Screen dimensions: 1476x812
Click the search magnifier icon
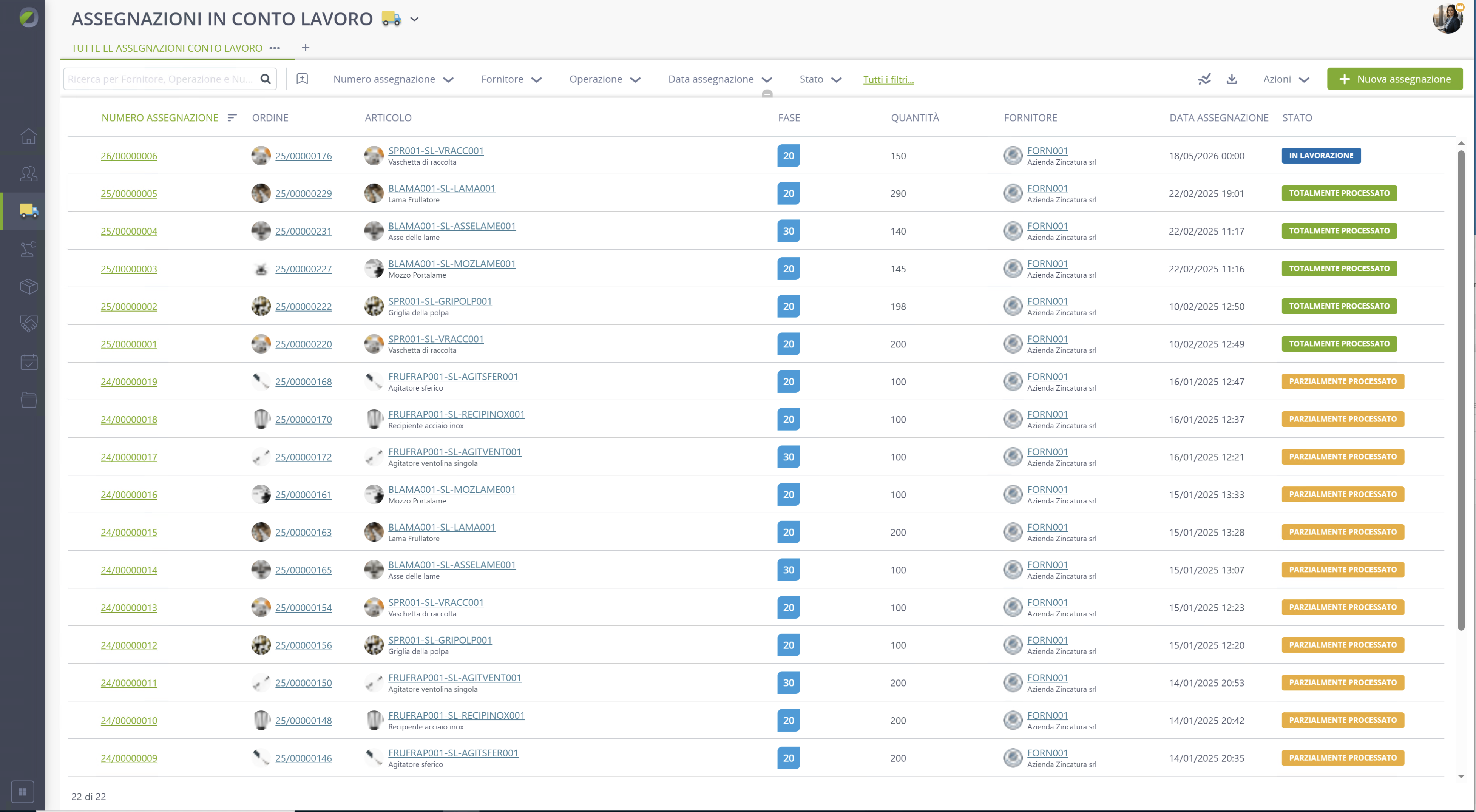pyautogui.click(x=265, y=79)
